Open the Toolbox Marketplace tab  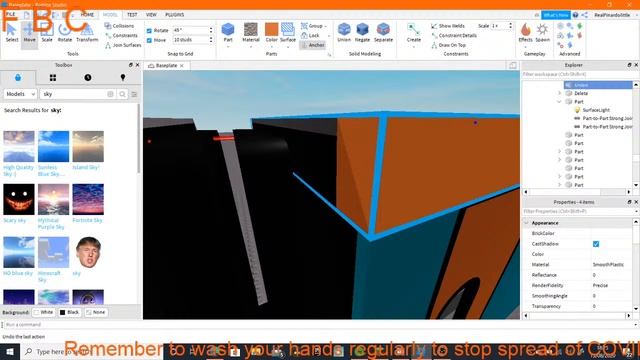coord(18,78)
